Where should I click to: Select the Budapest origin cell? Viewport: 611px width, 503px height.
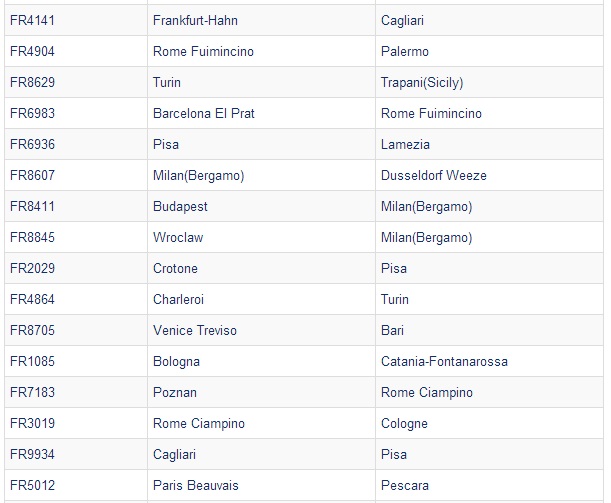click(x=261, y=206)
